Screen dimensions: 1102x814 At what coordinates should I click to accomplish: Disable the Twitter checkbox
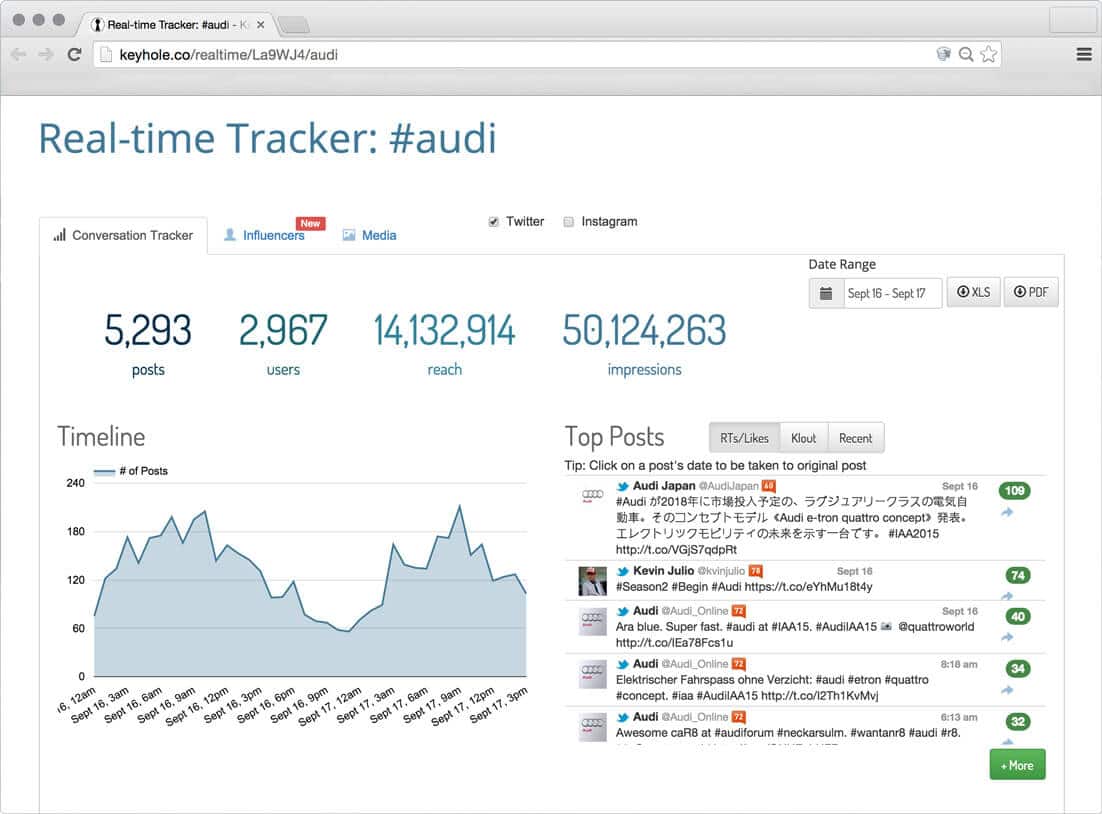point(492,221)
